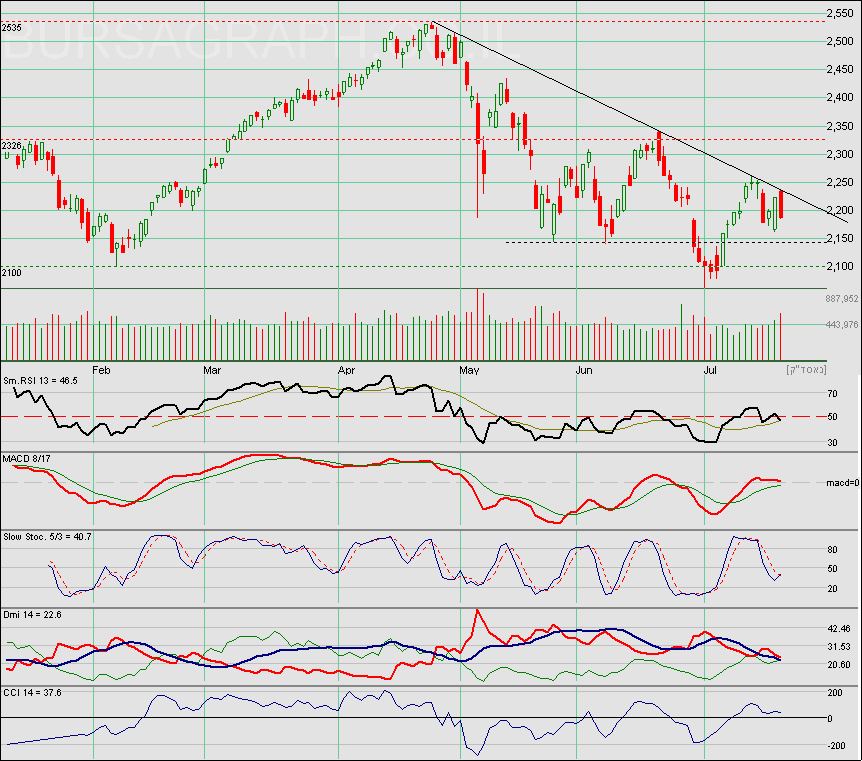This screenshot has width=862, height=761.
Task: Click the last red candlestick in July
Action: click(x=781, y=205)
